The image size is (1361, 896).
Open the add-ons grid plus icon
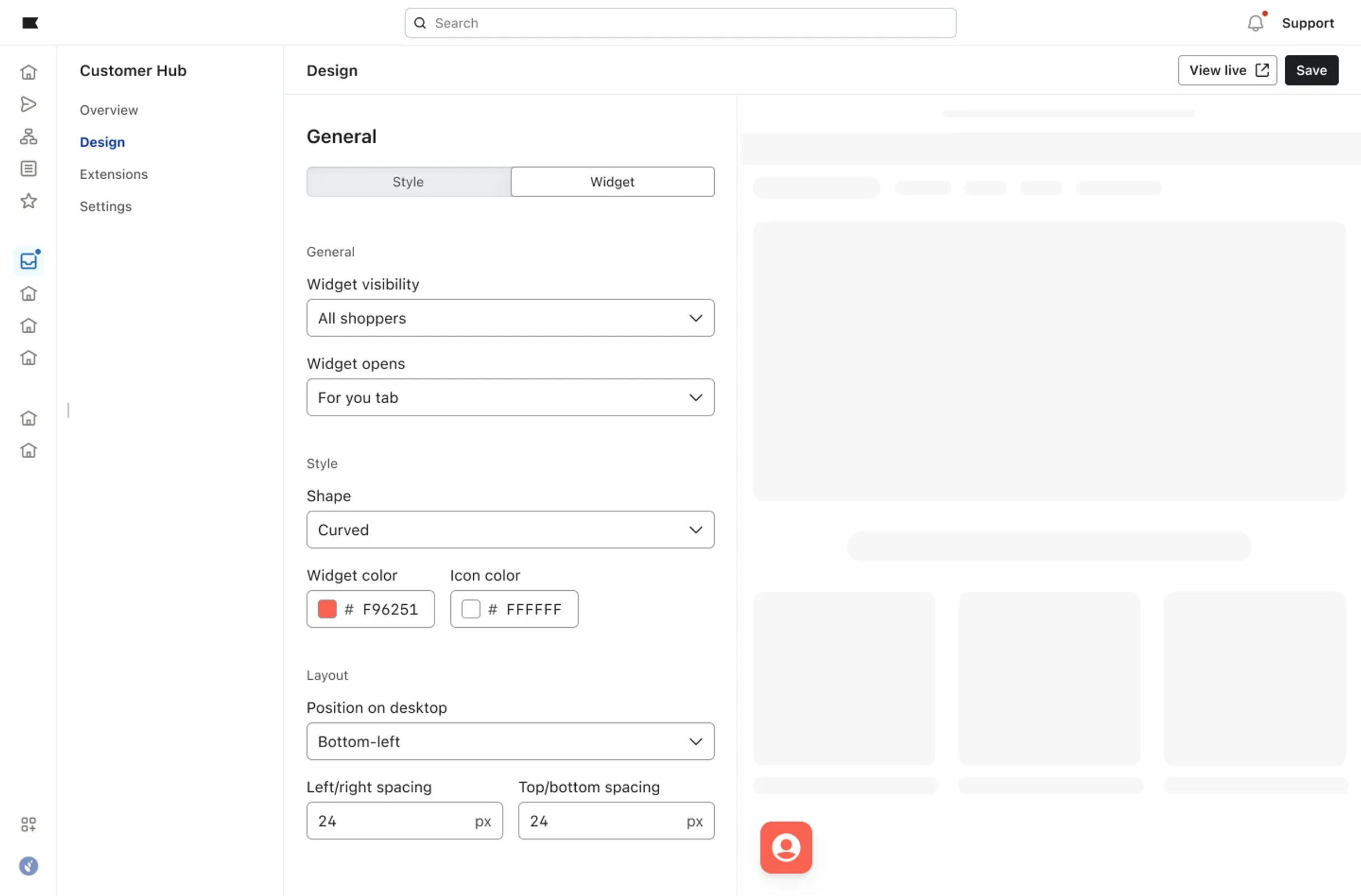(x=28, y=824)
